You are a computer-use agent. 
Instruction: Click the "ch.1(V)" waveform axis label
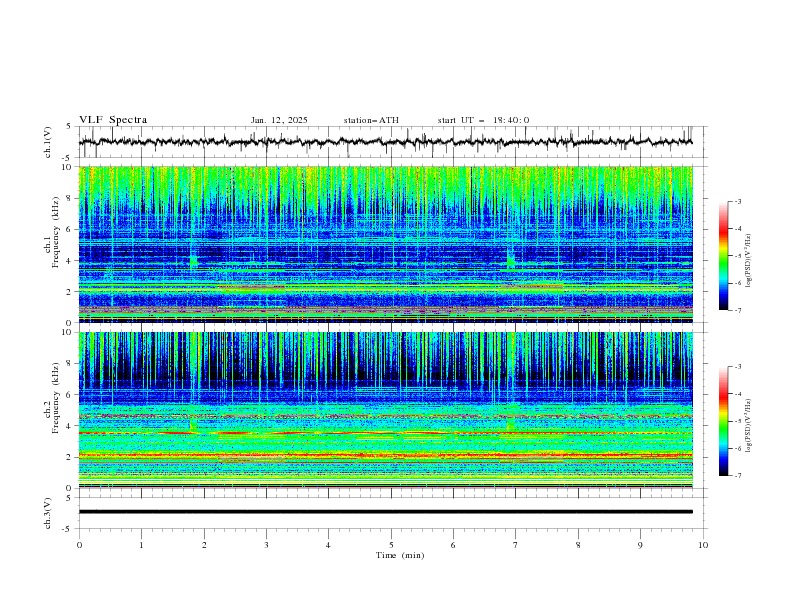click(x=48, y=142)
